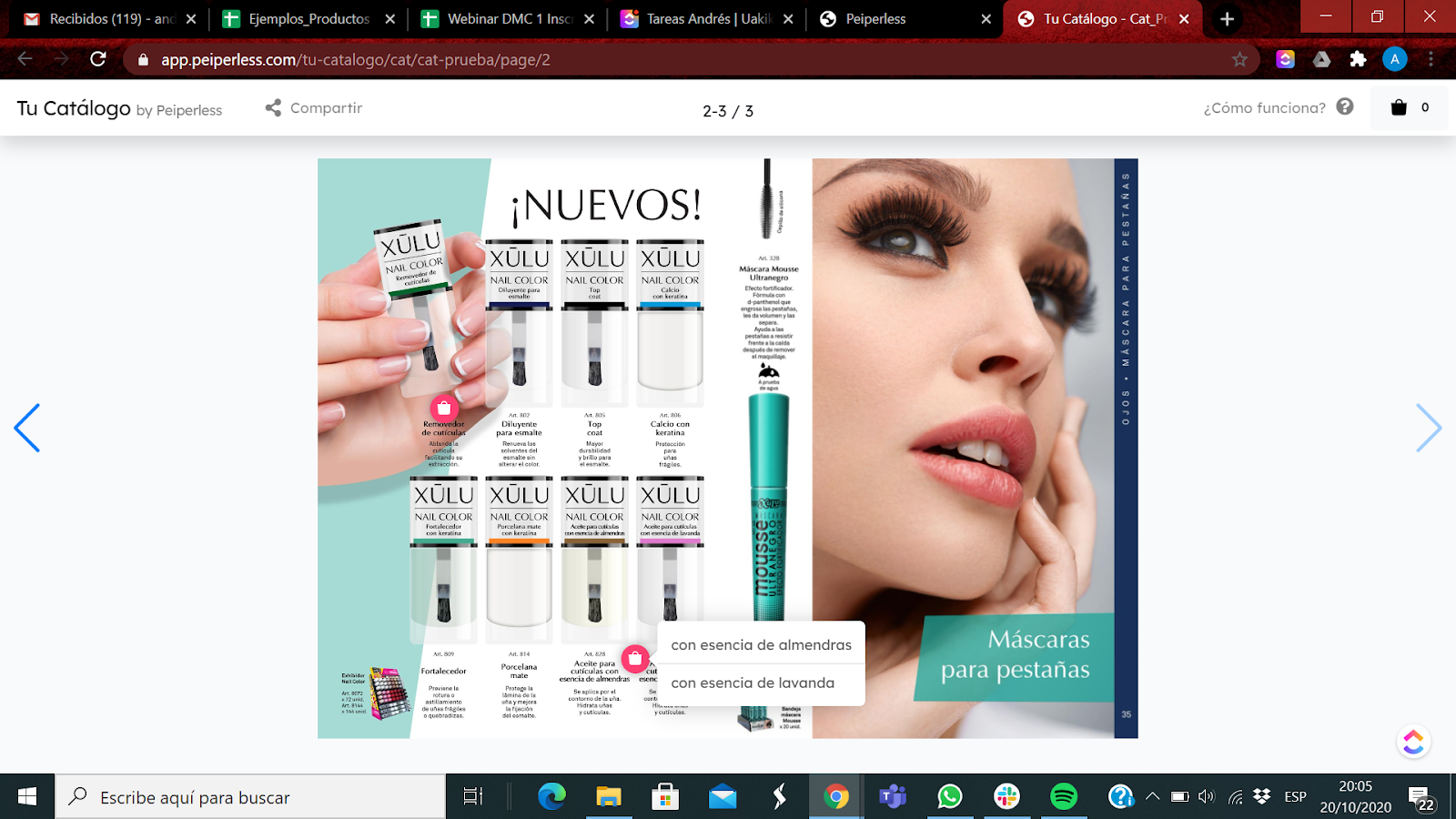Open Chrome profile avatar A

(1394, 59)
